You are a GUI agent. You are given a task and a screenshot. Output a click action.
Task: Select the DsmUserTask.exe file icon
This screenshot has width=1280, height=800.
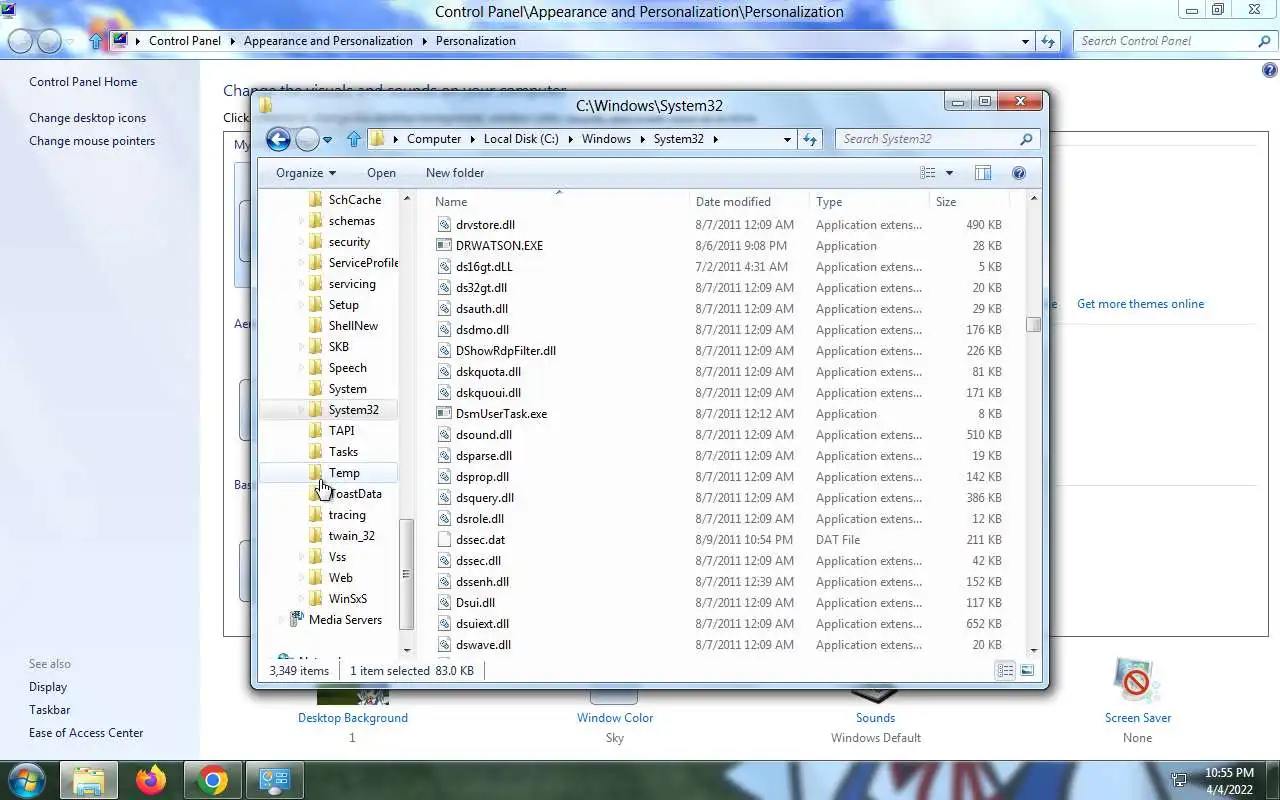point(445,413)
